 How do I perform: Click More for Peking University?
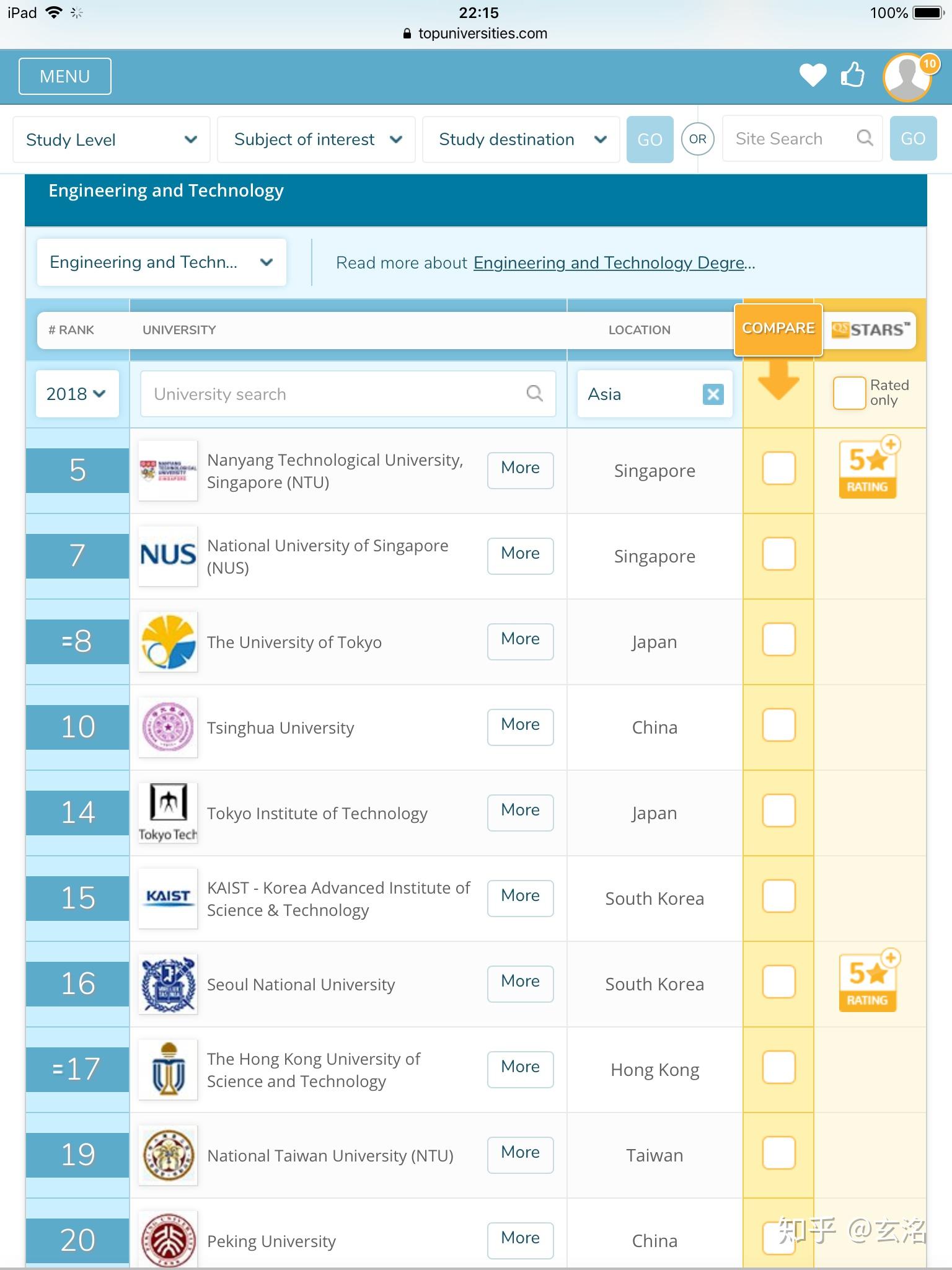[x=520, y=1241]
